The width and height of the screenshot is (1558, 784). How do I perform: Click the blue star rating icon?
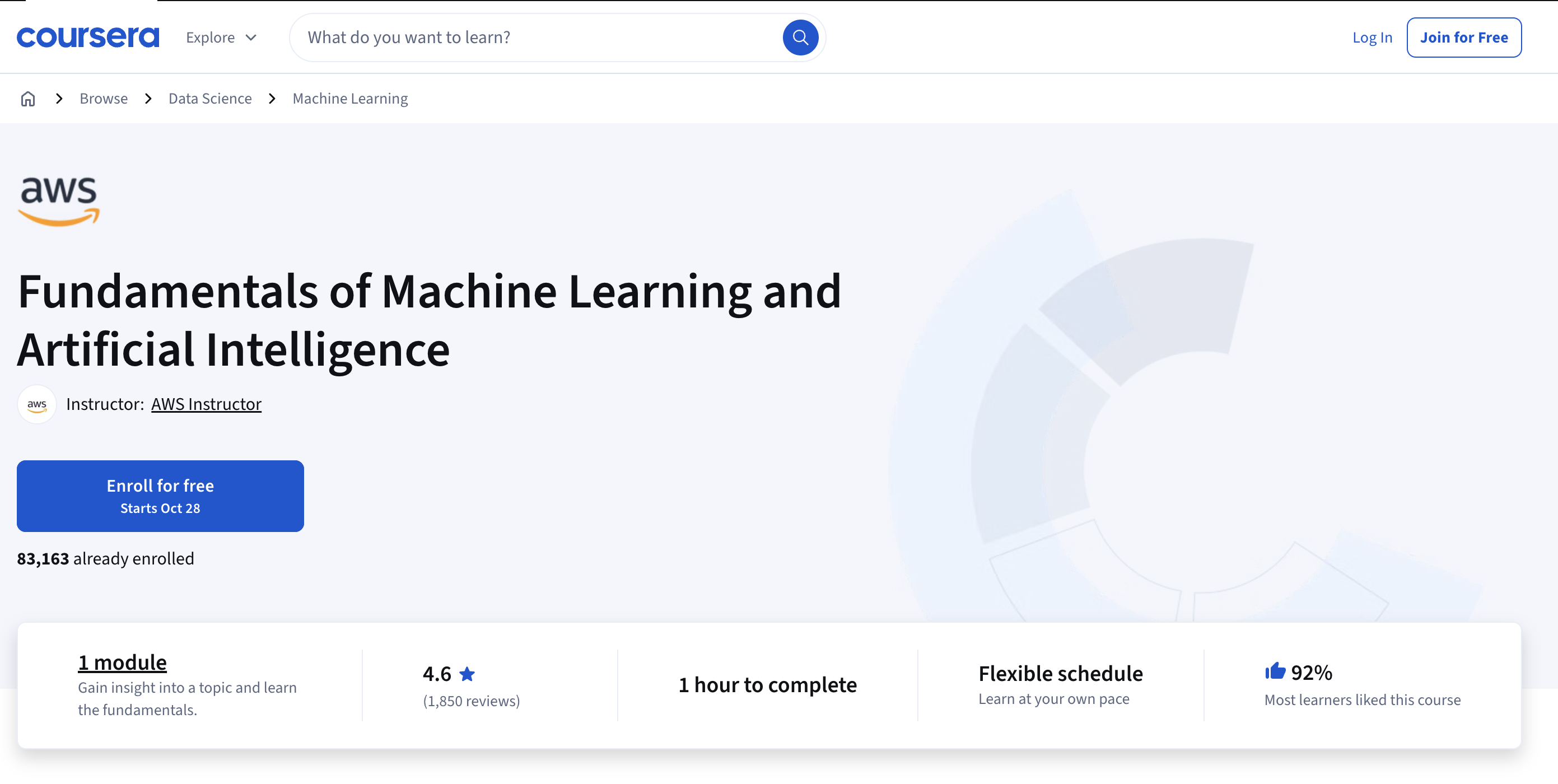tap(468, 673)
